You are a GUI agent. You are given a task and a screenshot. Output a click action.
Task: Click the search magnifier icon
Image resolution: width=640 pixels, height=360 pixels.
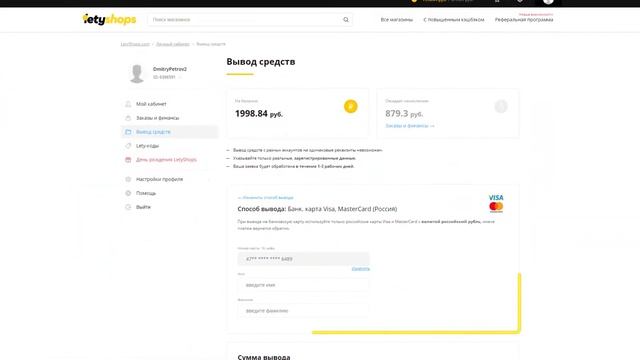coord(346,20)
